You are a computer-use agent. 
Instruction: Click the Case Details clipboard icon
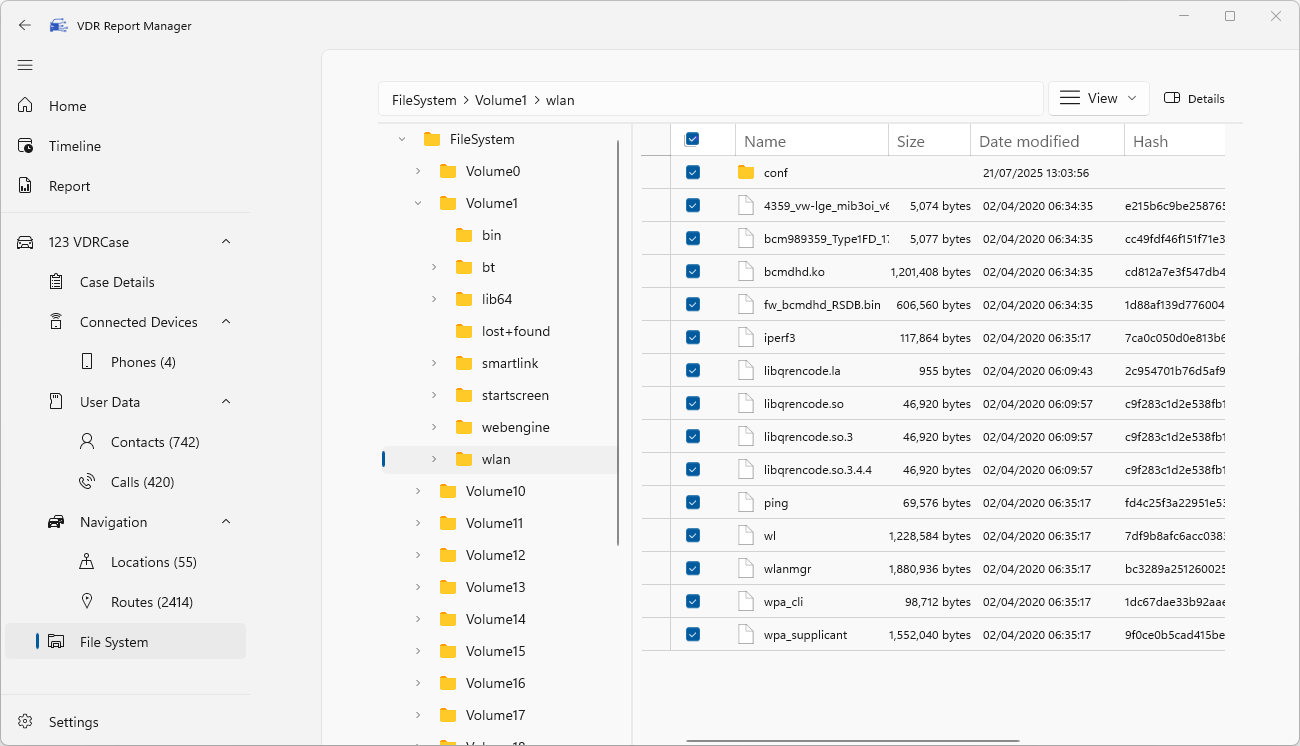(57, 282)
